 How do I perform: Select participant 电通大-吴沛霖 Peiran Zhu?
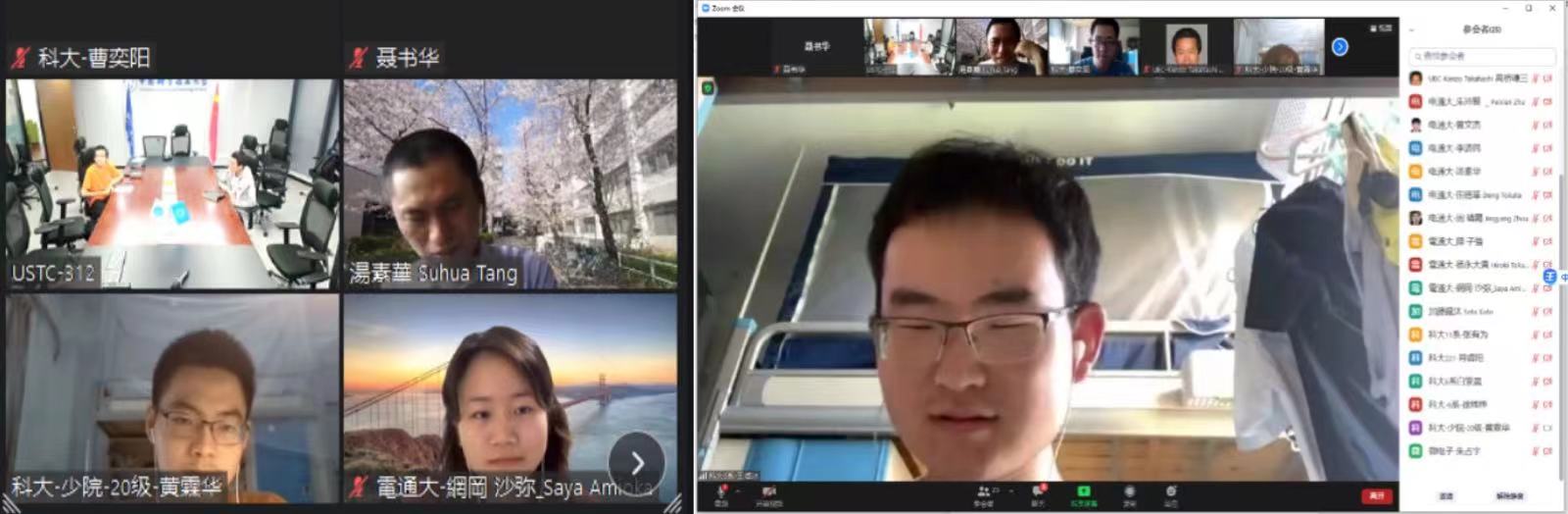click(x=1481, y=102)
